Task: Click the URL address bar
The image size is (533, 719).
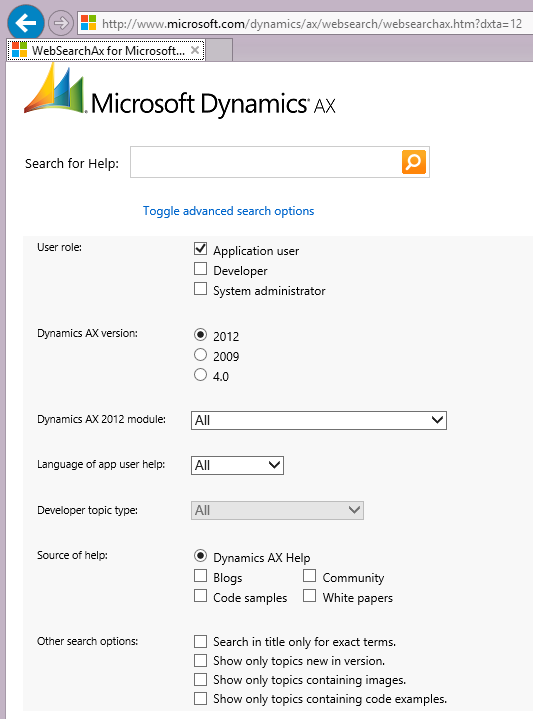Action: pos(305,23)
